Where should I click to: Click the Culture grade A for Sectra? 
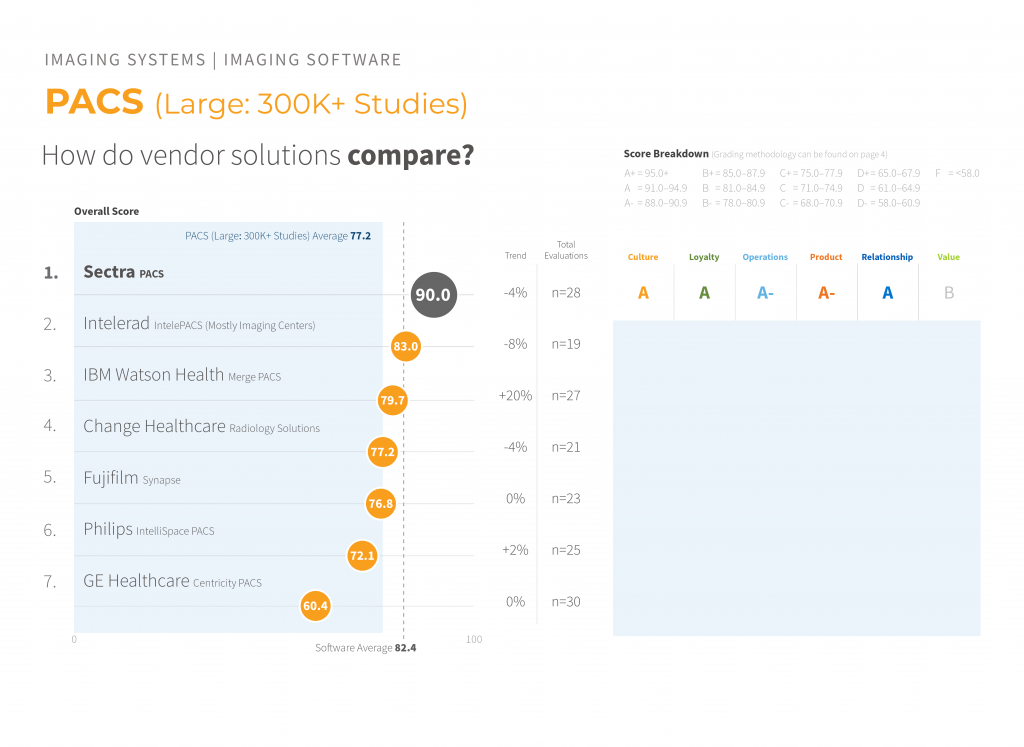[643, 293]
